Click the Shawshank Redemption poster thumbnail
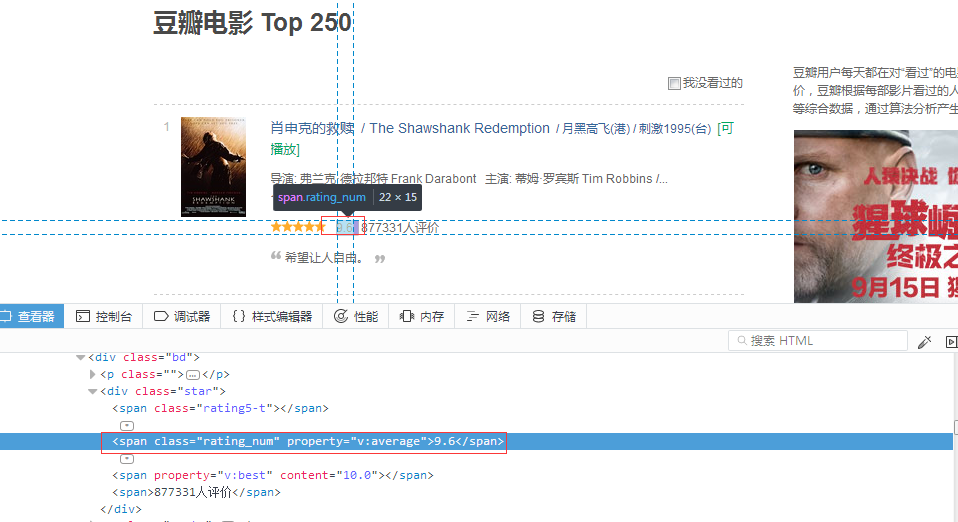The image size is (958, 522). pyautogui.click(x=213, y=167)
